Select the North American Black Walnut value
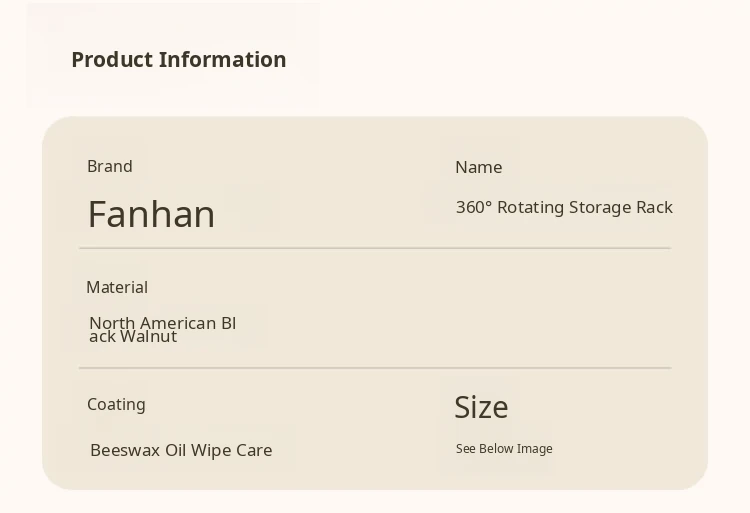Screen dimensions: 750x513 162,329
